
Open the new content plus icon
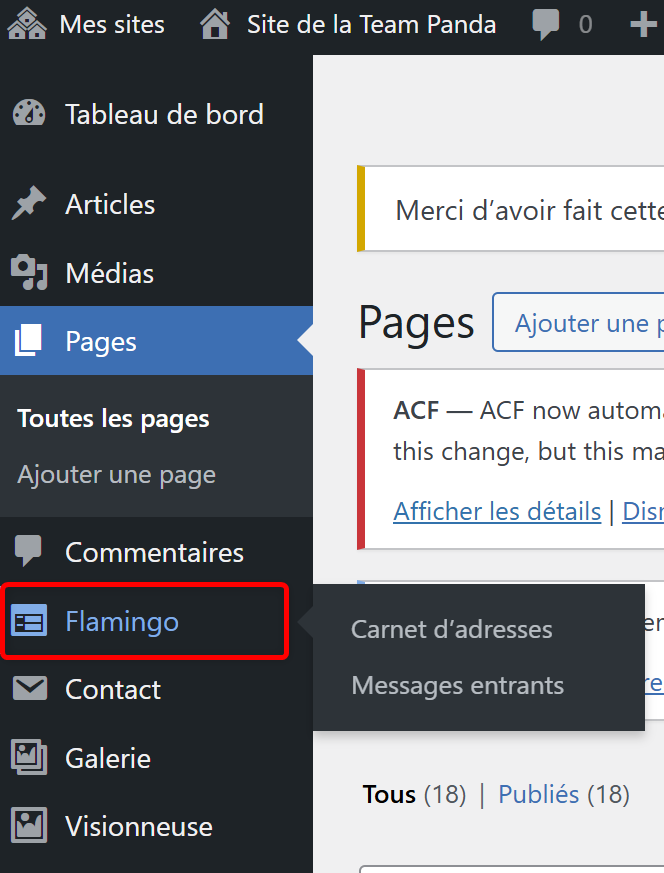click(x=644, y=23)
